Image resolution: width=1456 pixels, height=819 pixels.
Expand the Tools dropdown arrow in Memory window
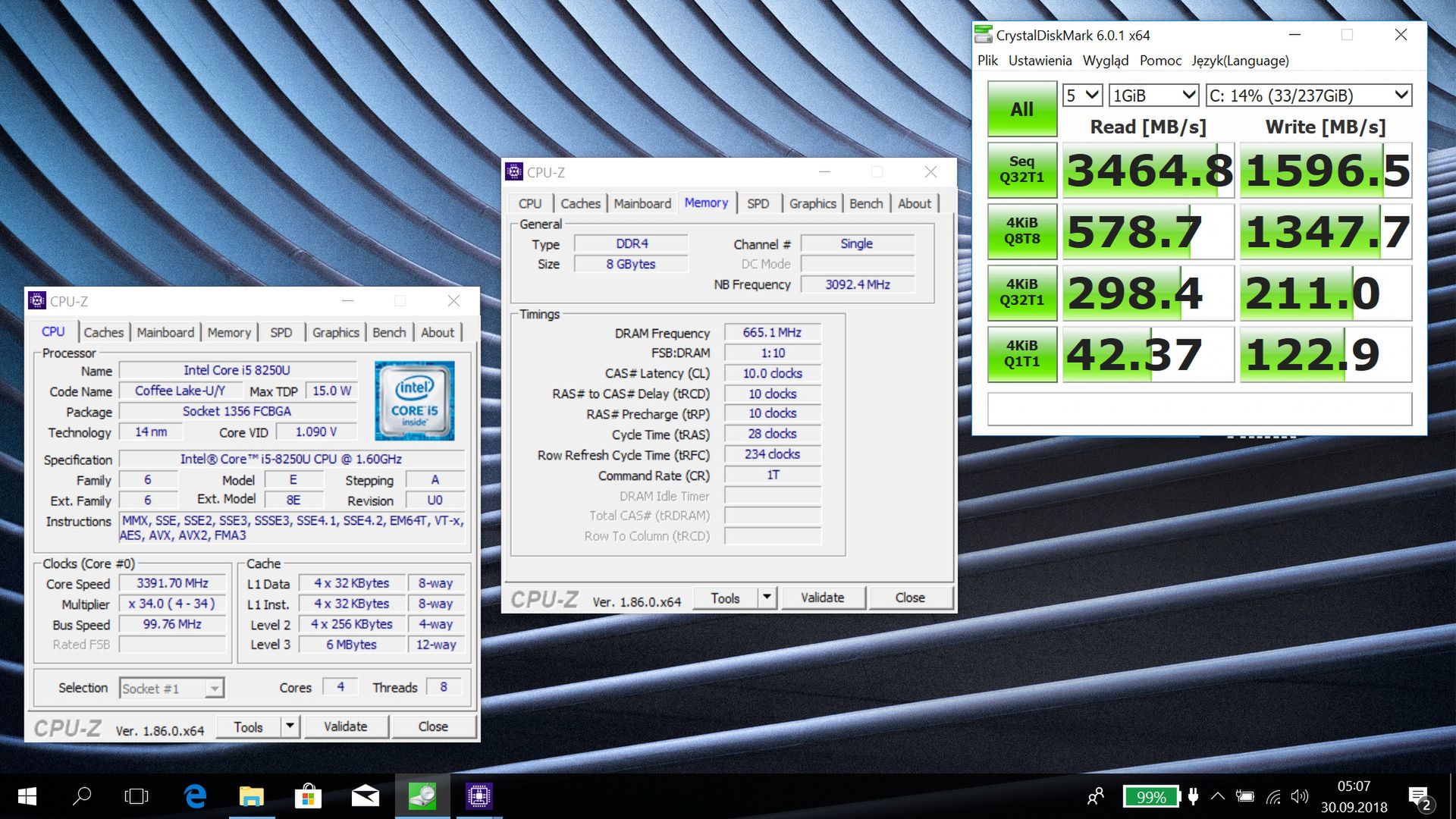[767, 598]
